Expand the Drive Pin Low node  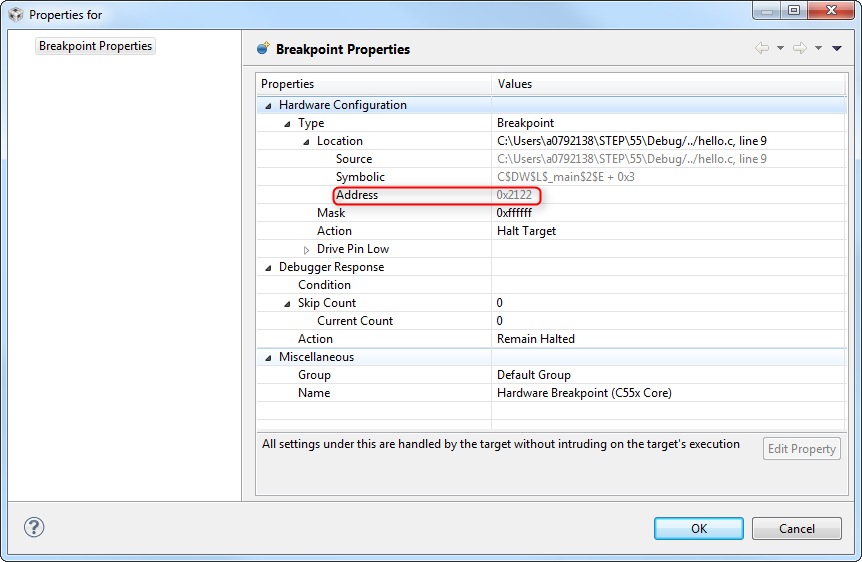306,249
